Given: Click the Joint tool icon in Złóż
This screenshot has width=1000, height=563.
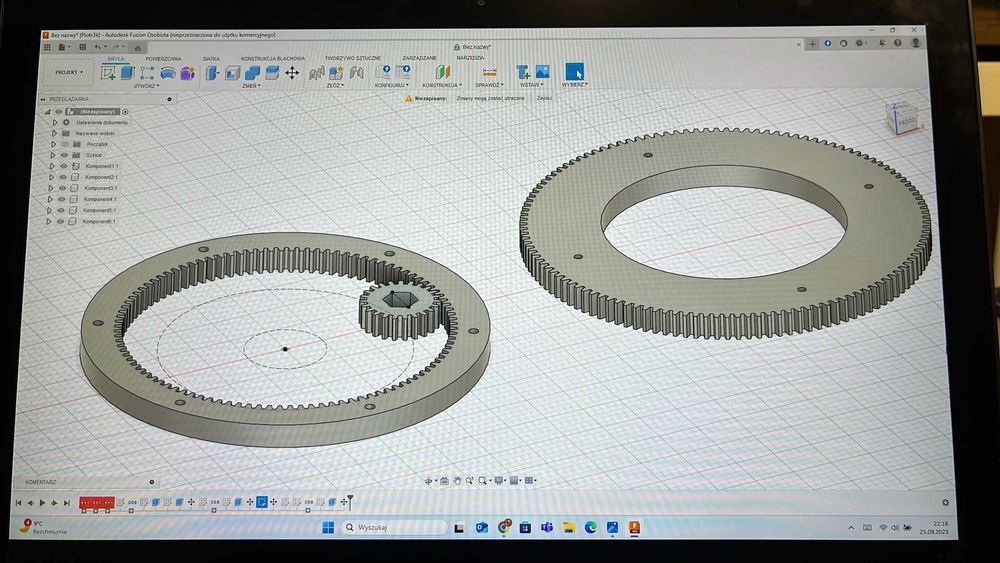Looking at the screenshot, I should pyautogui.click(x=357, y=73).
